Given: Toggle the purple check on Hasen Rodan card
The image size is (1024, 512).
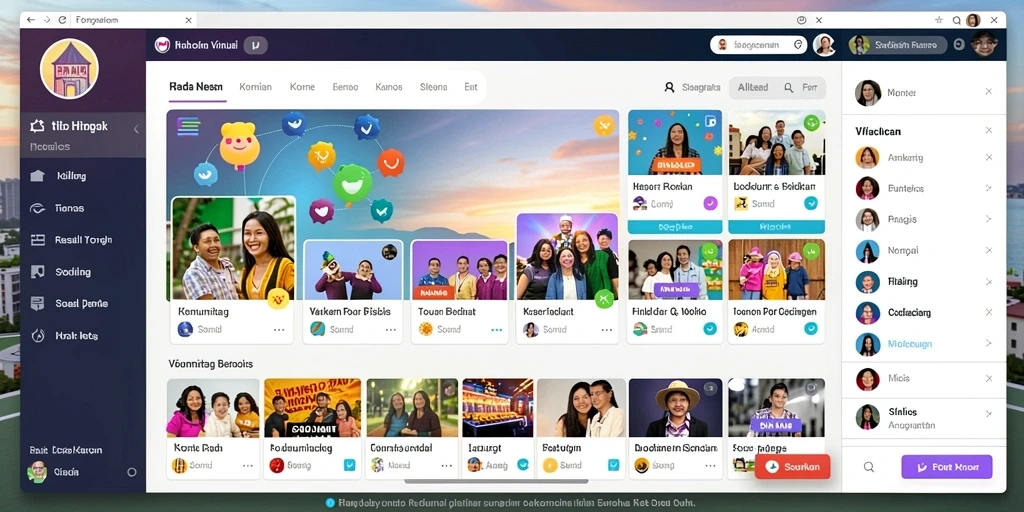Looking at the screenshot, I should point(710,203).
